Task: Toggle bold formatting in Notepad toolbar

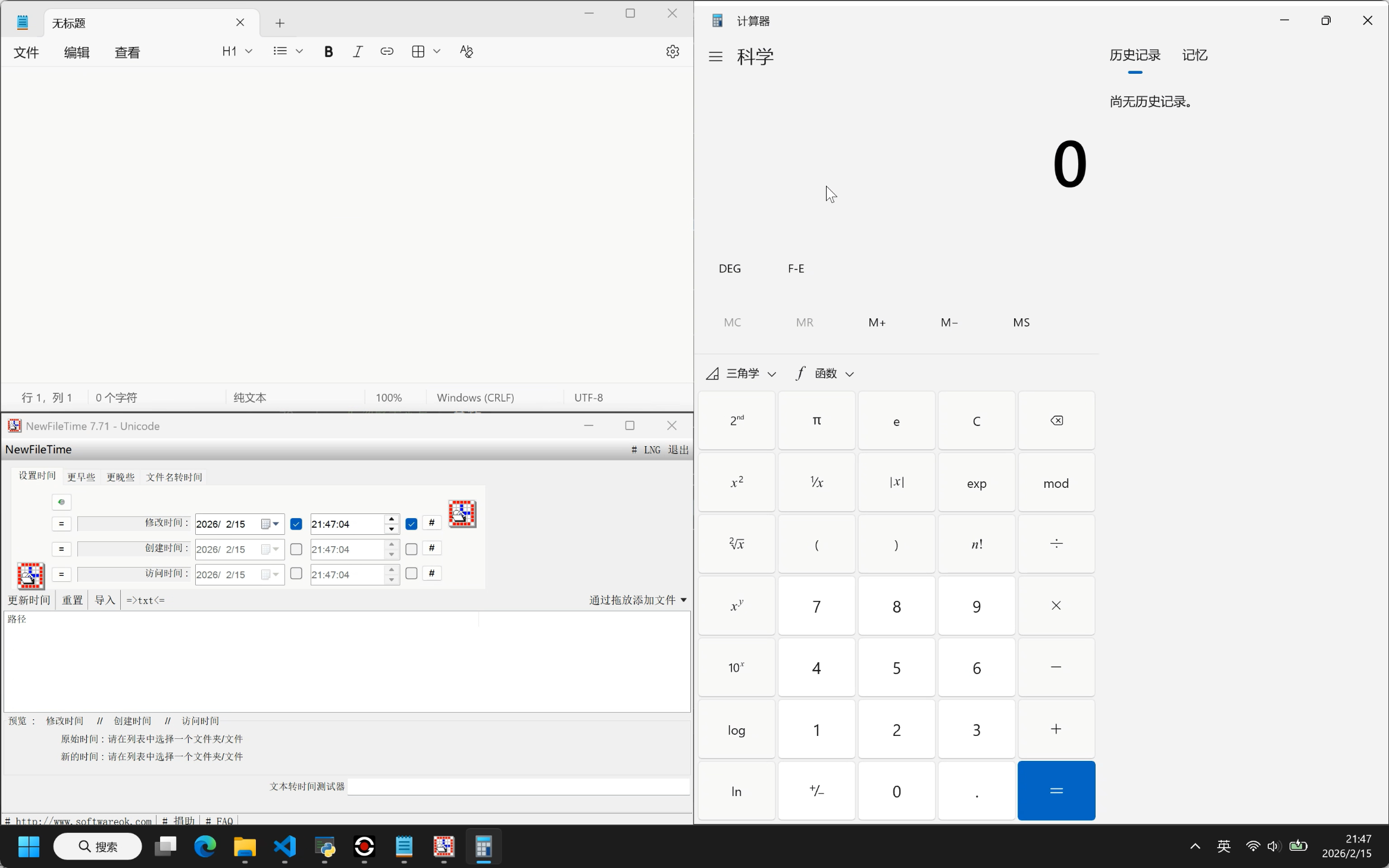Action: pos(329,52)
